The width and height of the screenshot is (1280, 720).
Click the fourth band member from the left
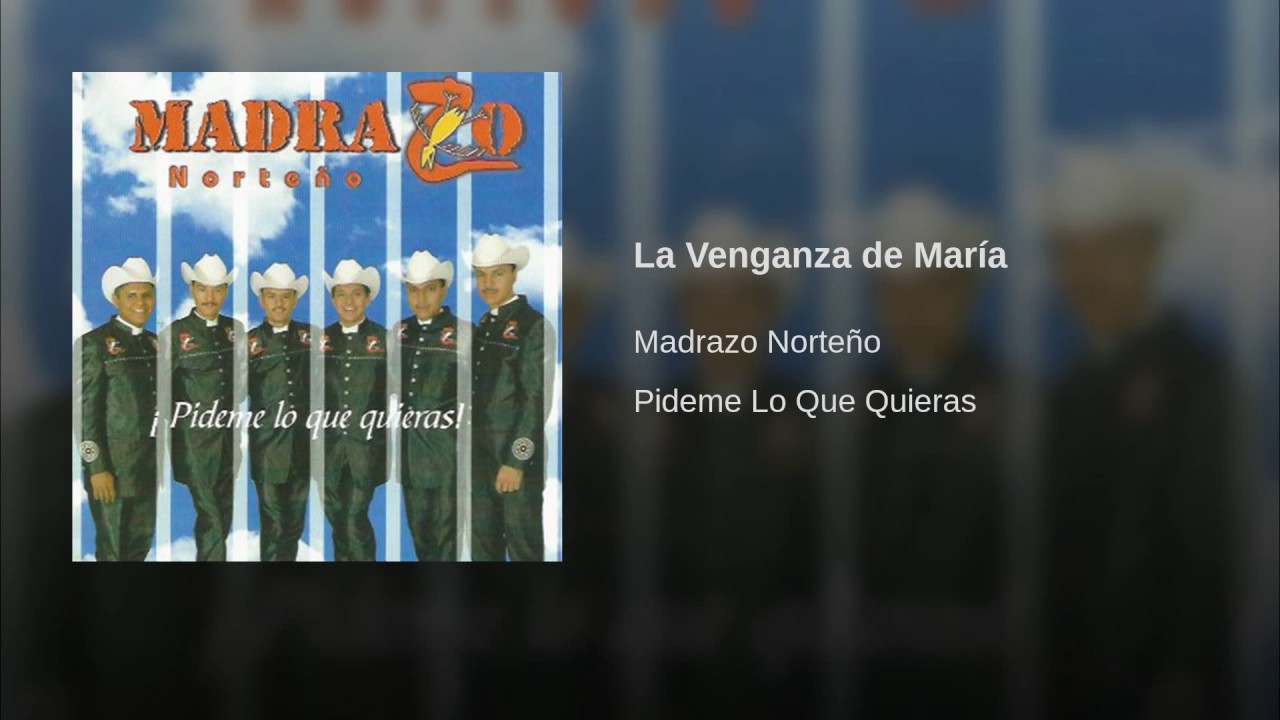pyautogui.click(x=352, y=408)
